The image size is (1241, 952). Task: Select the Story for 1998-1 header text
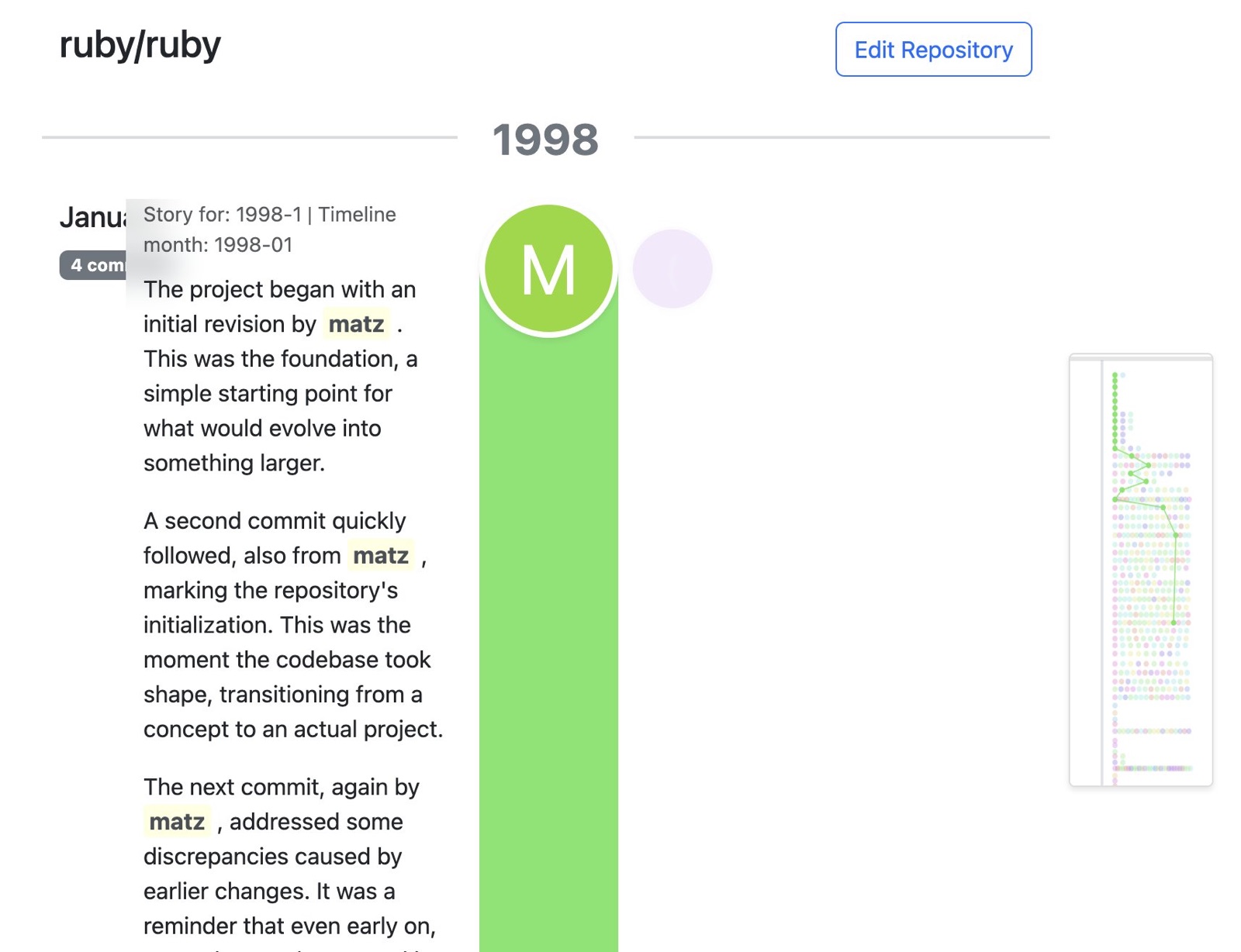(x=270, y=229)
